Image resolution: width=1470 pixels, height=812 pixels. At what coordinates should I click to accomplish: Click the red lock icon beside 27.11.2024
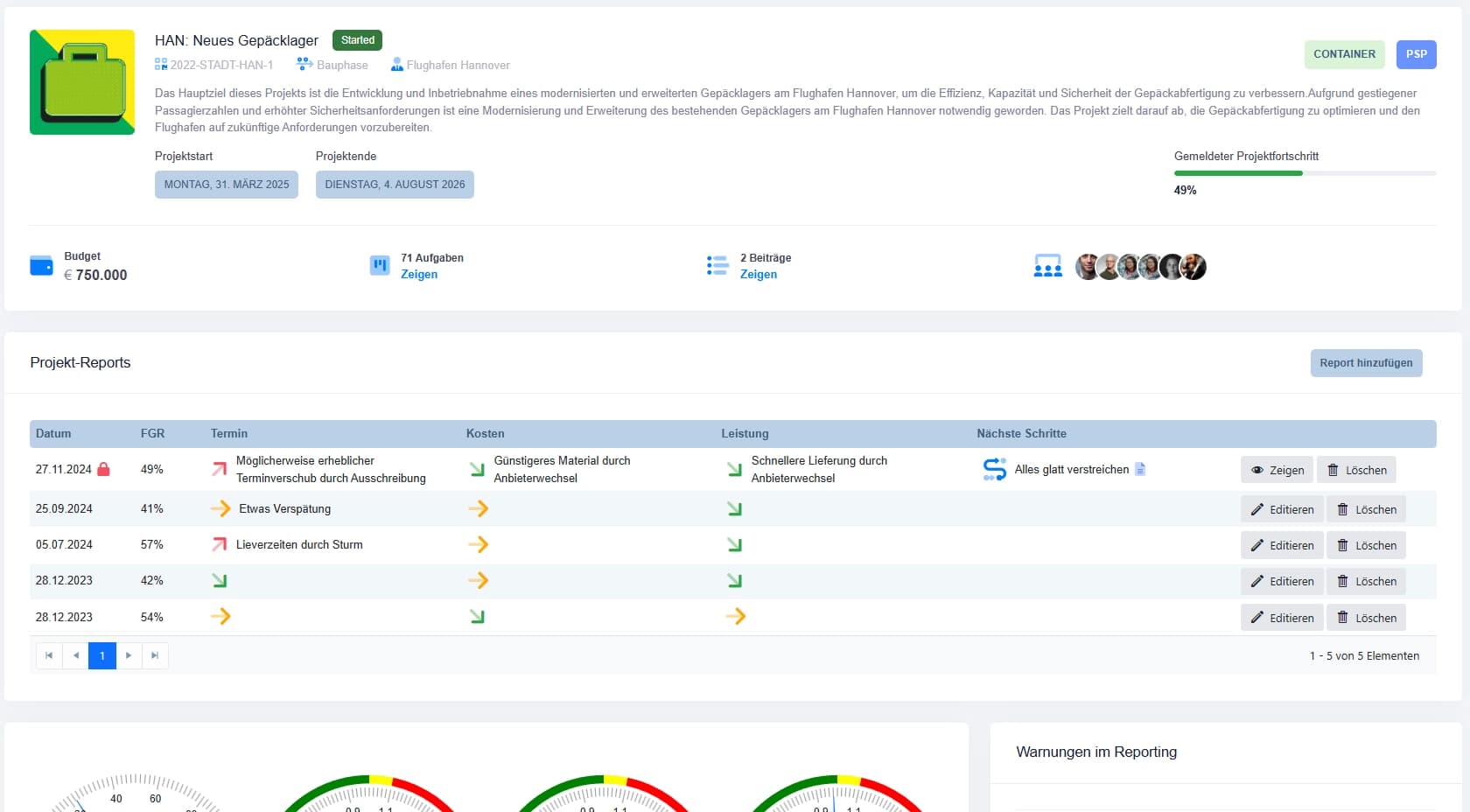click(x=103, y=469)
